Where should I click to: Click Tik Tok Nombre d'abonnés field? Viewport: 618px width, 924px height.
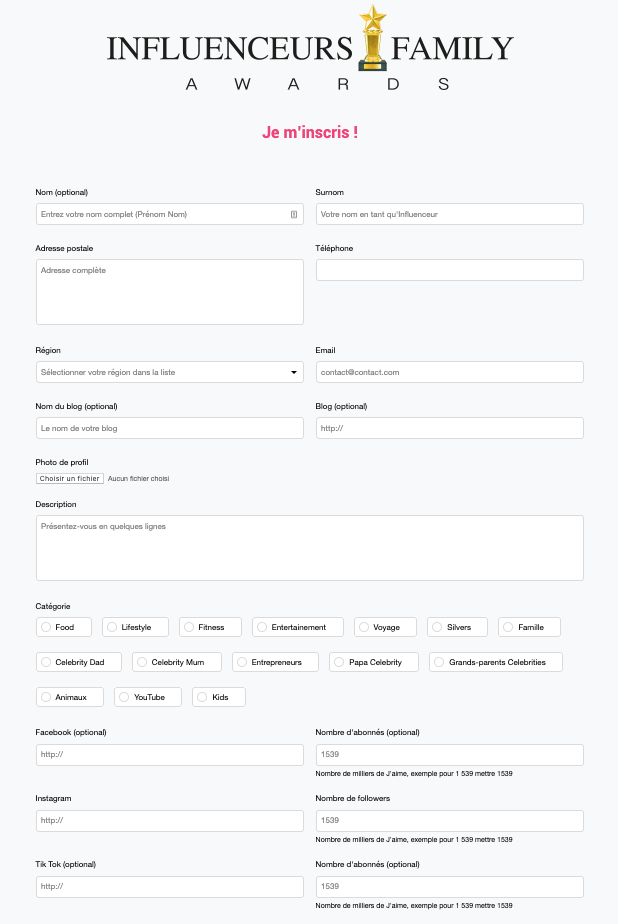pyautogui.click(x=450, y=887)
